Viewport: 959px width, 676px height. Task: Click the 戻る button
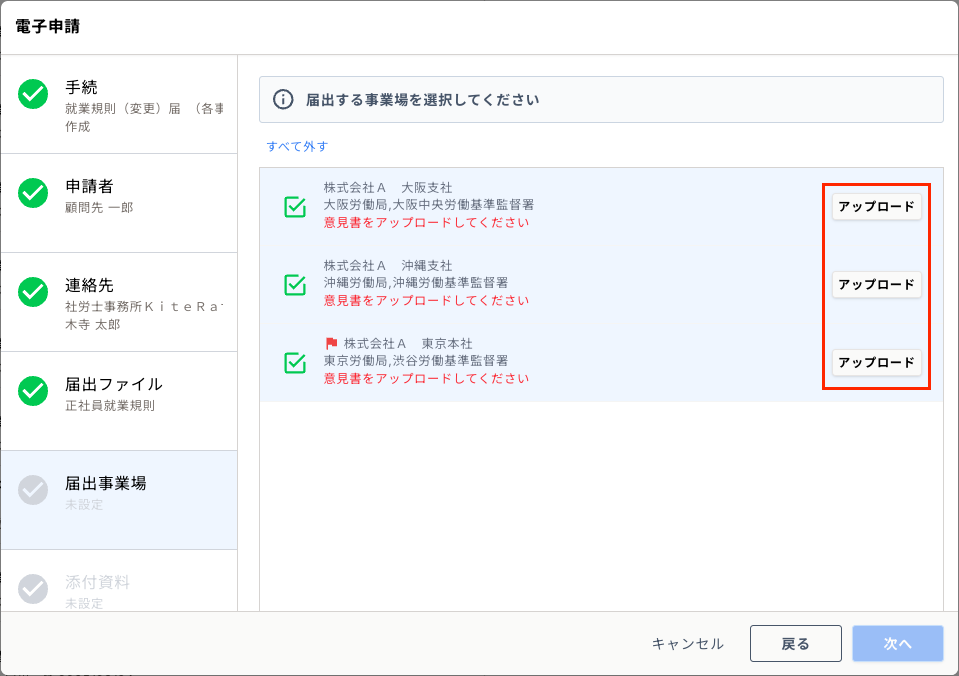coord(796,644)
